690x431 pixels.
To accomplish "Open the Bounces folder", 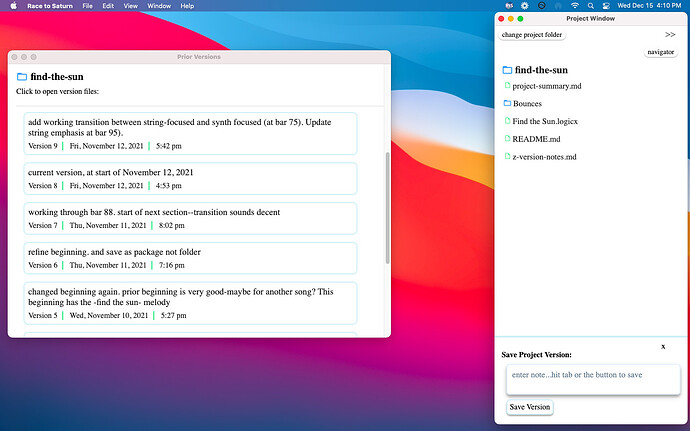I will pyautogui.click(x=527, y=104).
